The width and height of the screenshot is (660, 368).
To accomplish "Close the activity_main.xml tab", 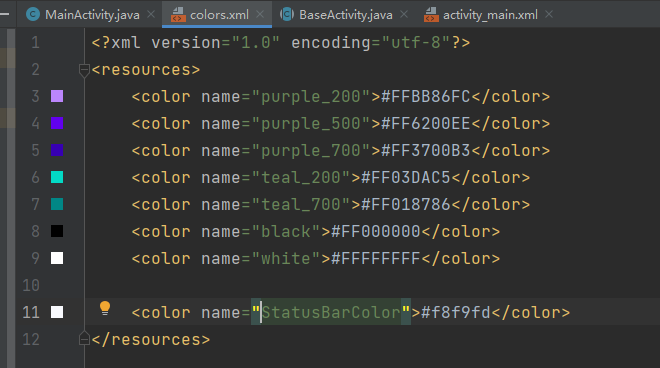I will point(549,15).
